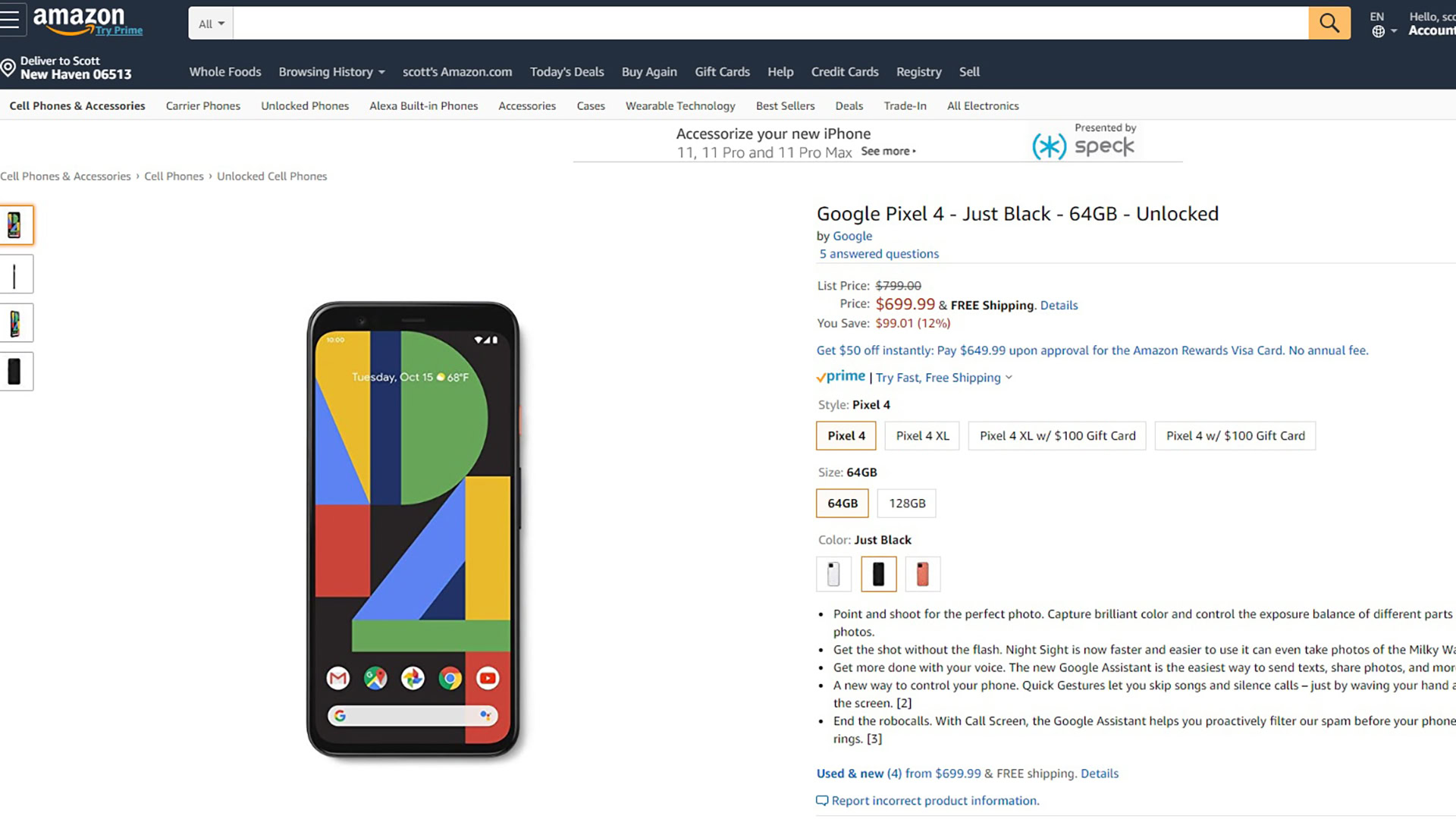Click the Used & new offers link

(x=859, y=773)
